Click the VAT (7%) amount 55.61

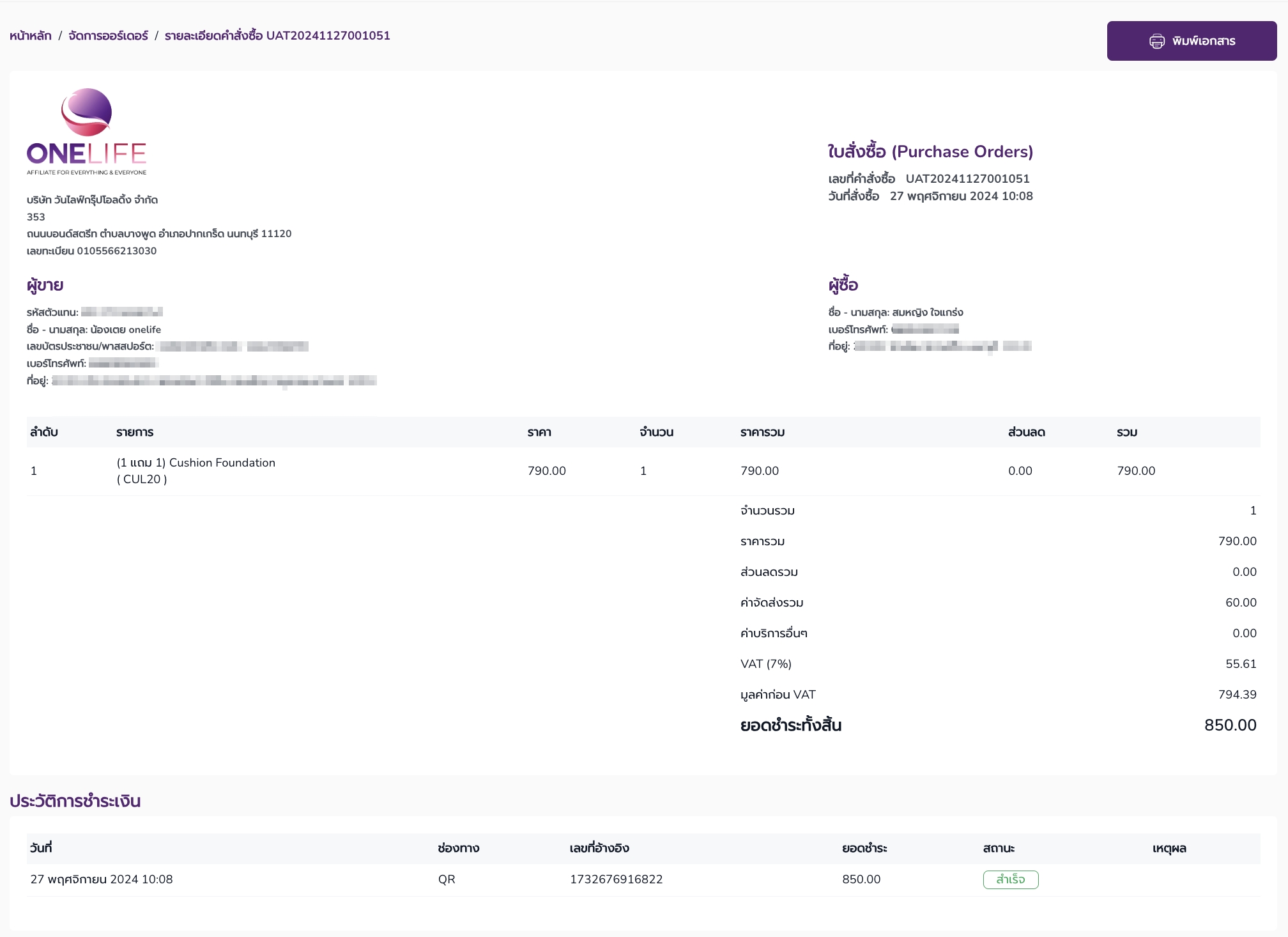click(1241, 664)
